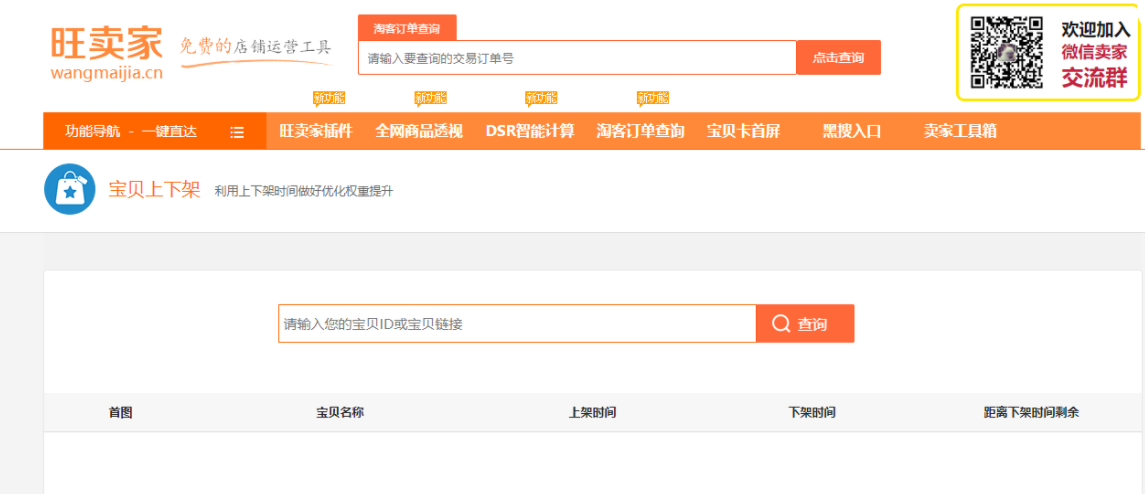The height and width of the screenshot is (494, 1145).
Task: Open 淘客订单查询 in orange nav bar
Action: click(x=640, y=132)
